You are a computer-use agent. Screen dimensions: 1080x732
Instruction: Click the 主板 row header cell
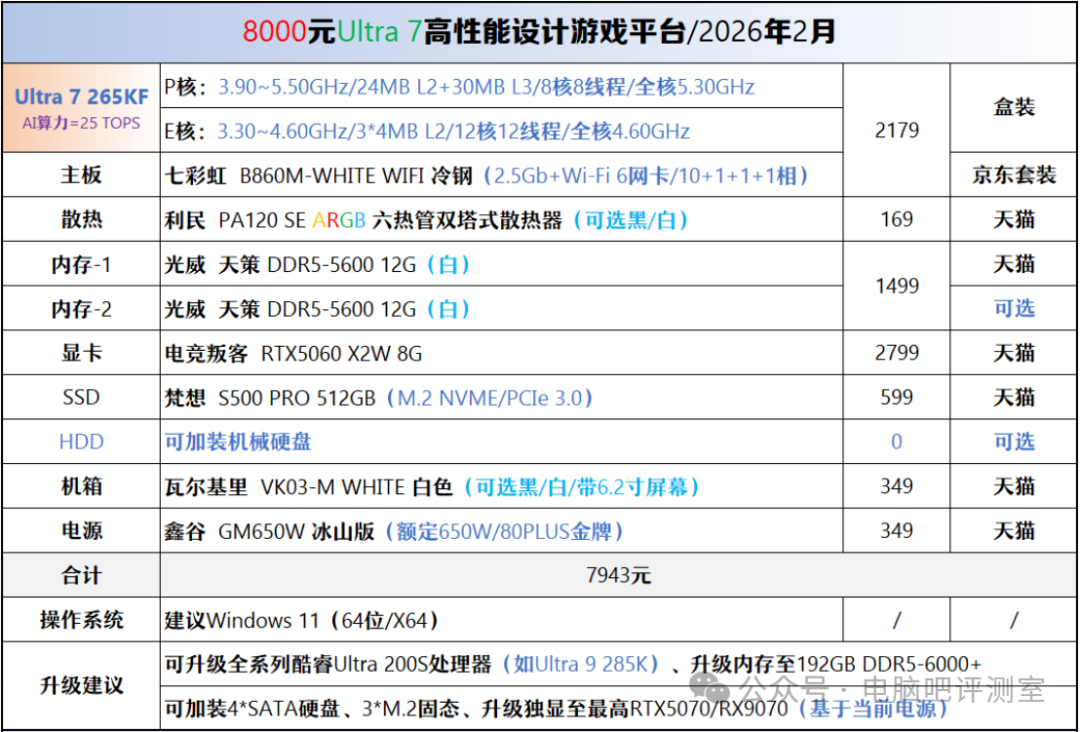[x=80, y=176]
